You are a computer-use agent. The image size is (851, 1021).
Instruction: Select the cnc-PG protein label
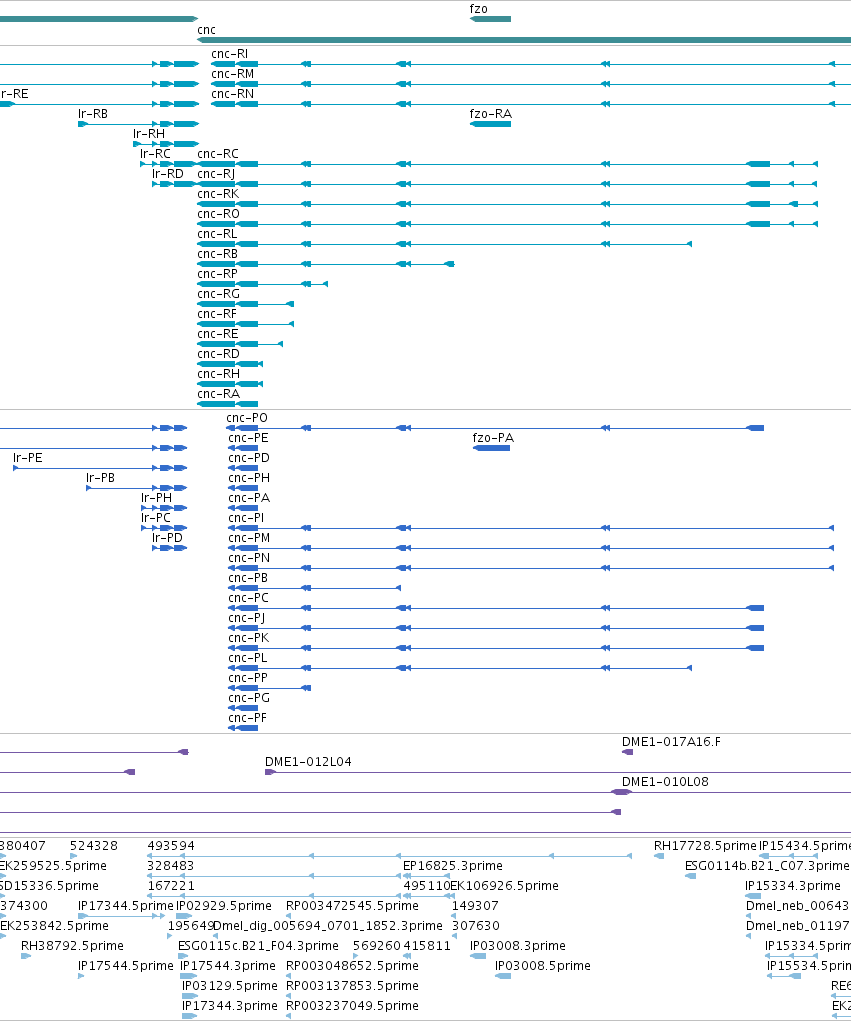pos(249,698)
